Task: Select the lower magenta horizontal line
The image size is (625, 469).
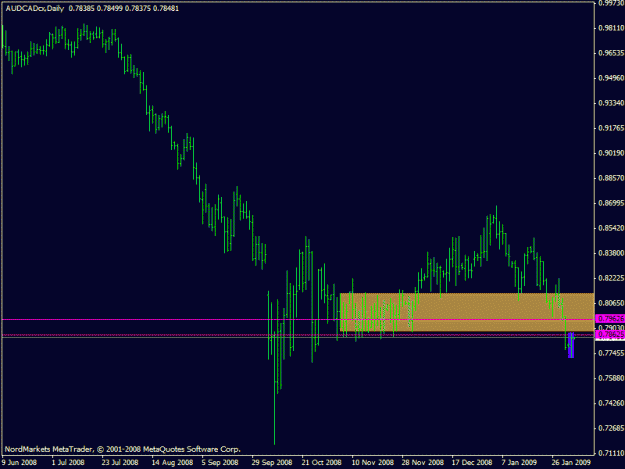Action: tap(298, 335)
